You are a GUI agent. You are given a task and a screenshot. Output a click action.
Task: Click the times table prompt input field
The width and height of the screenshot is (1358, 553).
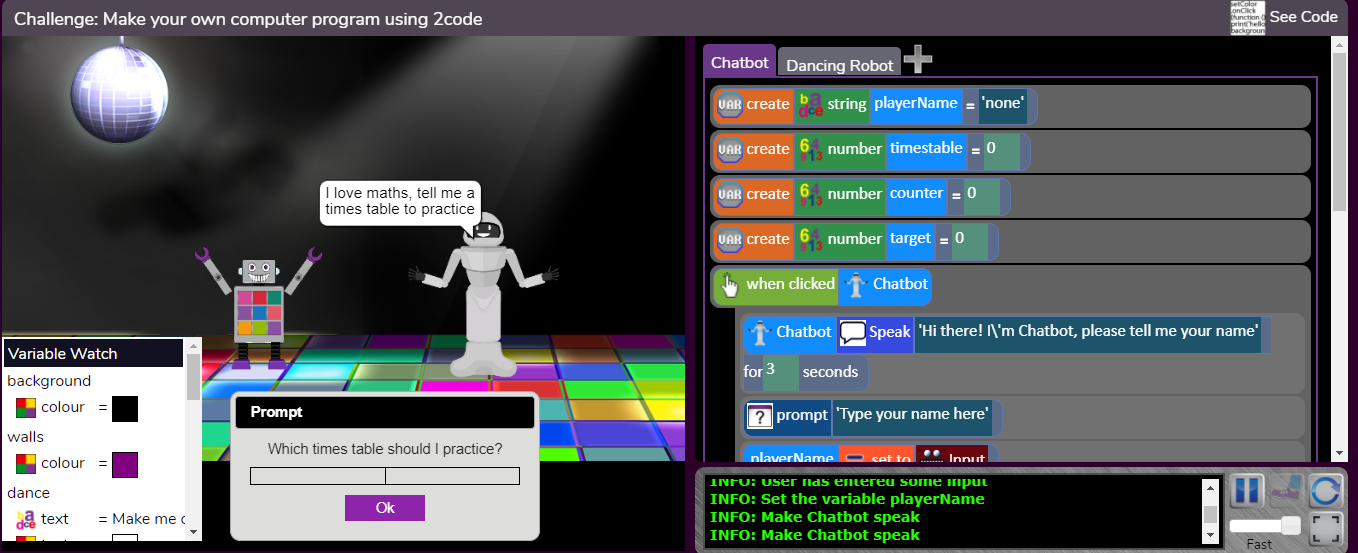385,476
